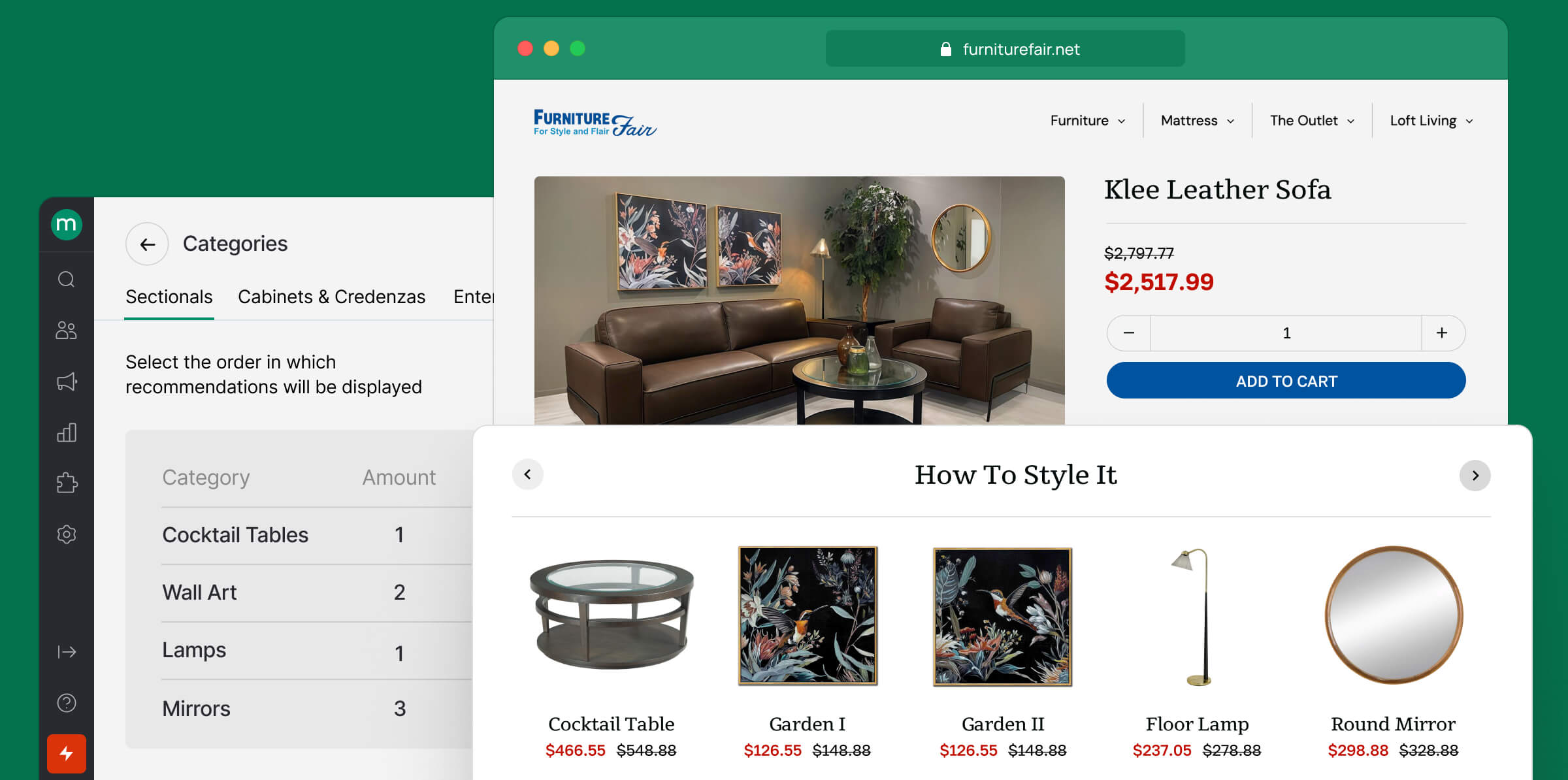Screen dimensions: 1568x780
Task: Click the help question mark icon
Action: tap(66, 703)
